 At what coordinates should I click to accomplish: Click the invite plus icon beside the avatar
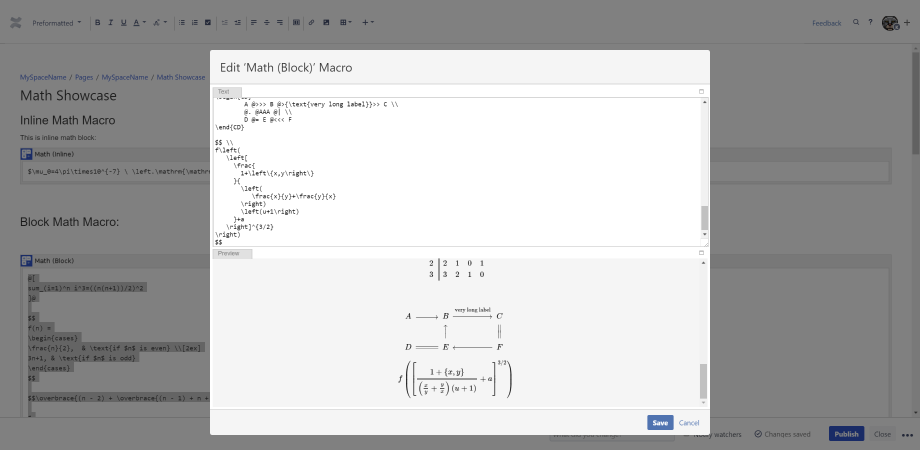(x=907, y=23)
